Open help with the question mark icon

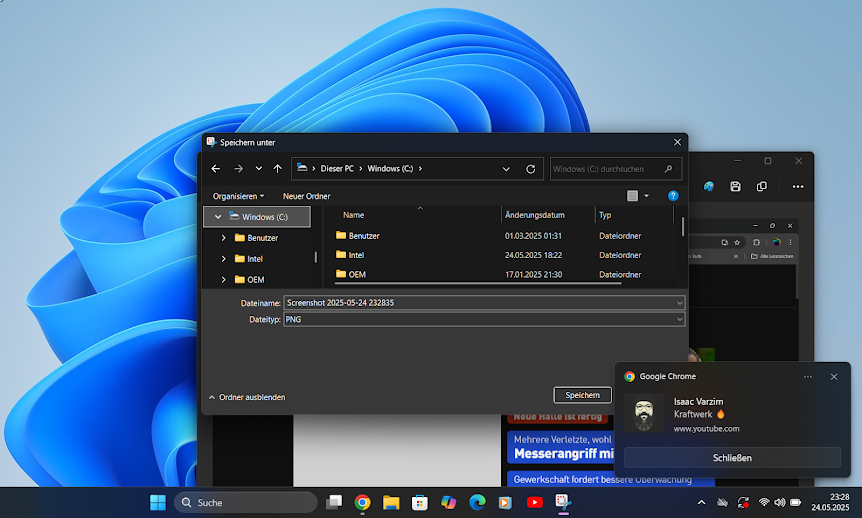pos(673,196)
